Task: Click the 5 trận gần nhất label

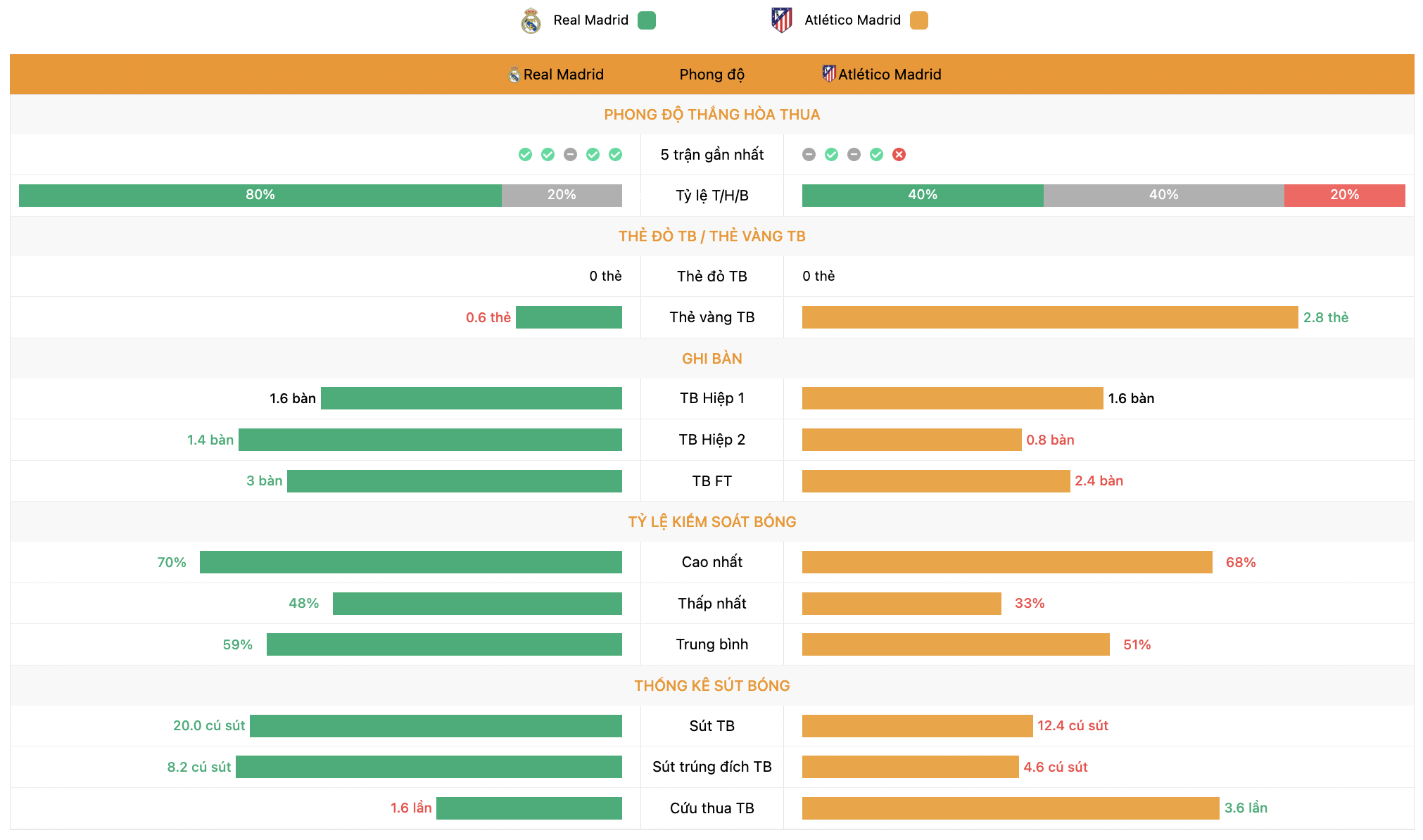Action: pos(711,155)
